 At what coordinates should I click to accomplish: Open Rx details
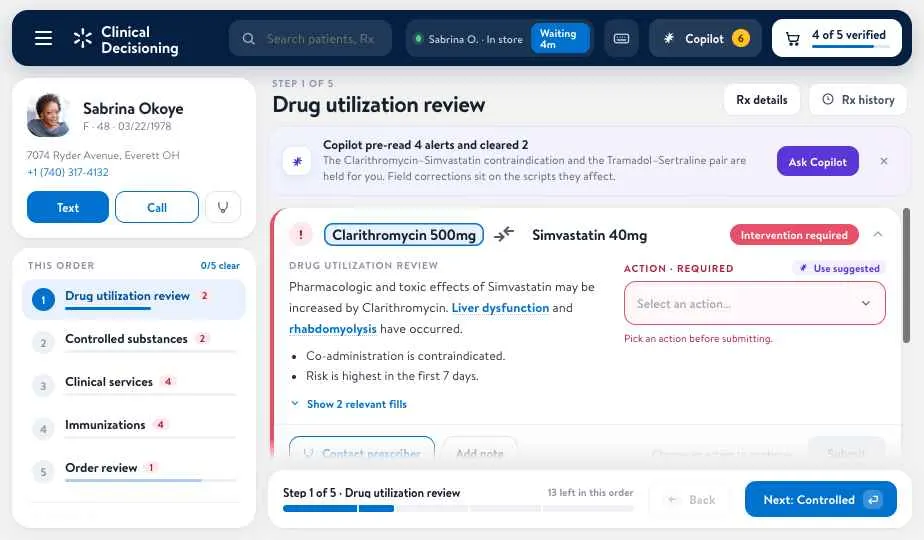tap(762, 100)
